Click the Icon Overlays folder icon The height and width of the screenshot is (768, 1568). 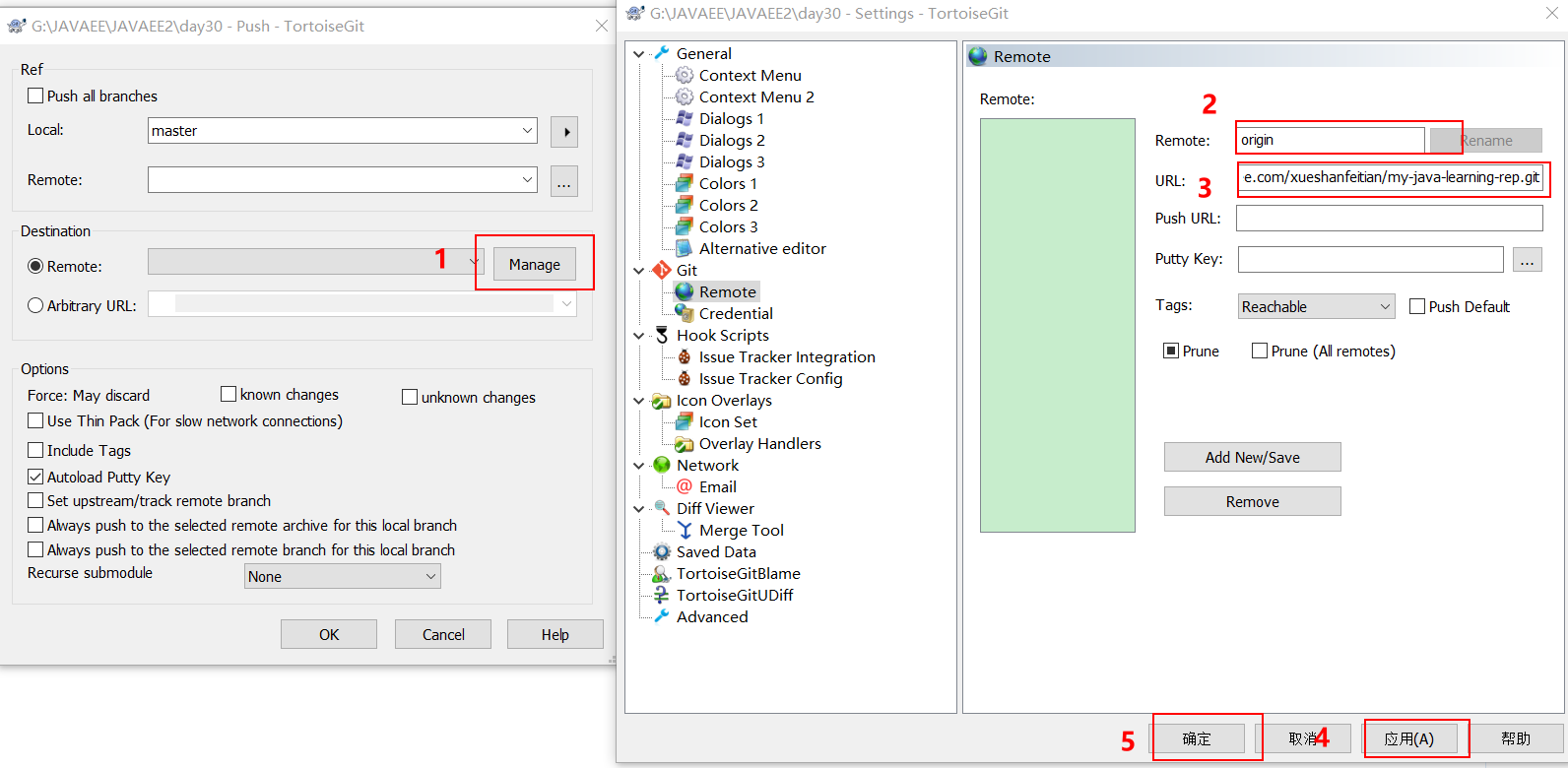[662, 400]
